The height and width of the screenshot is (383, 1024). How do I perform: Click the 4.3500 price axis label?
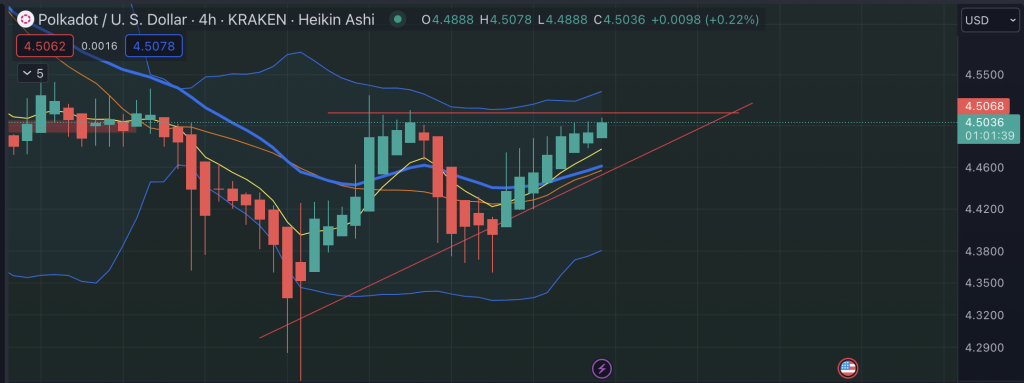(984, 283)
